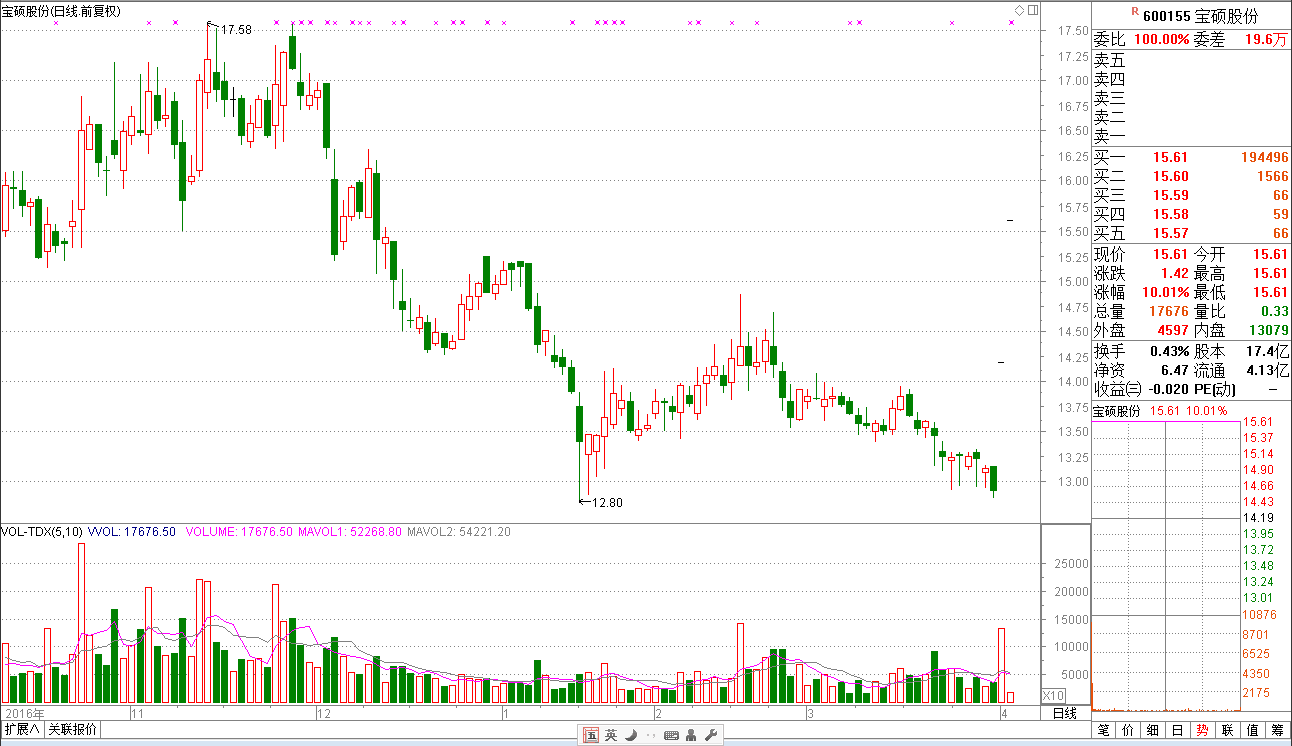The width and height of the screenshot is (1292, 746).
Task: Click the 17.58 high price annotation
Action: pyautogui.click(x=236, y=30)
